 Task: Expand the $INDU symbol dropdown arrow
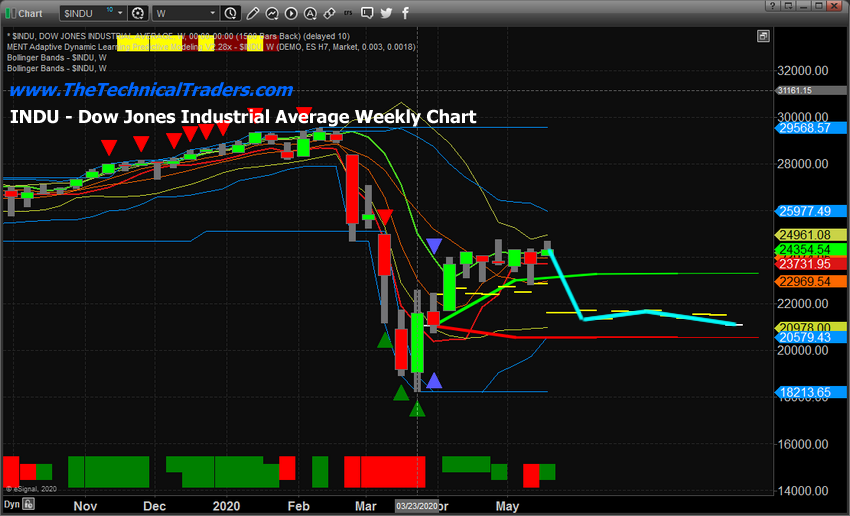point(120,13)
